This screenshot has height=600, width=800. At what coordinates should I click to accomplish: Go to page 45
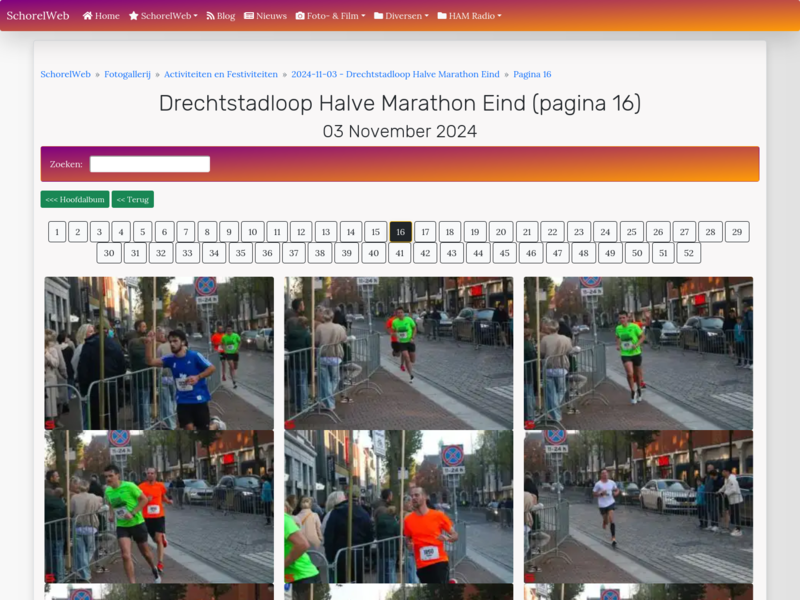(x=505, y=253)
